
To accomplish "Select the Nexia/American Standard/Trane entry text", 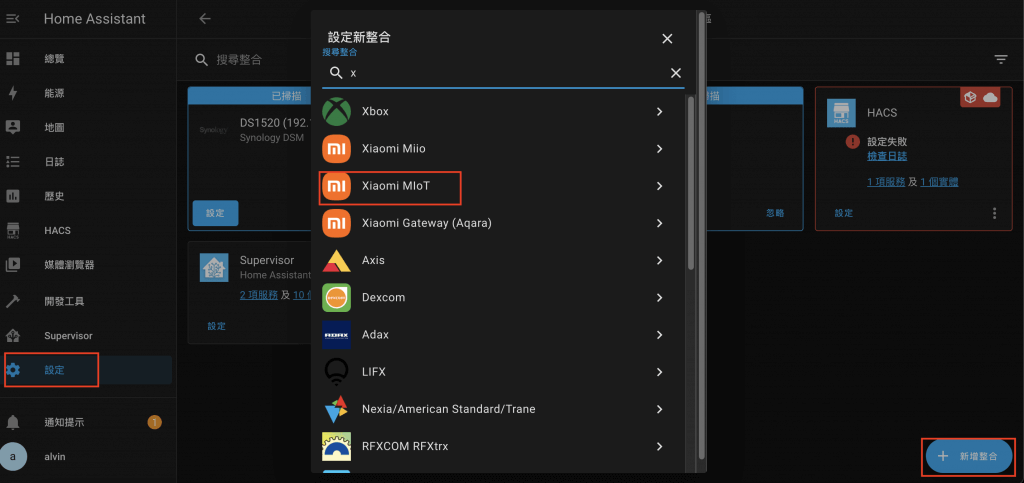I will tap(449, 409).
